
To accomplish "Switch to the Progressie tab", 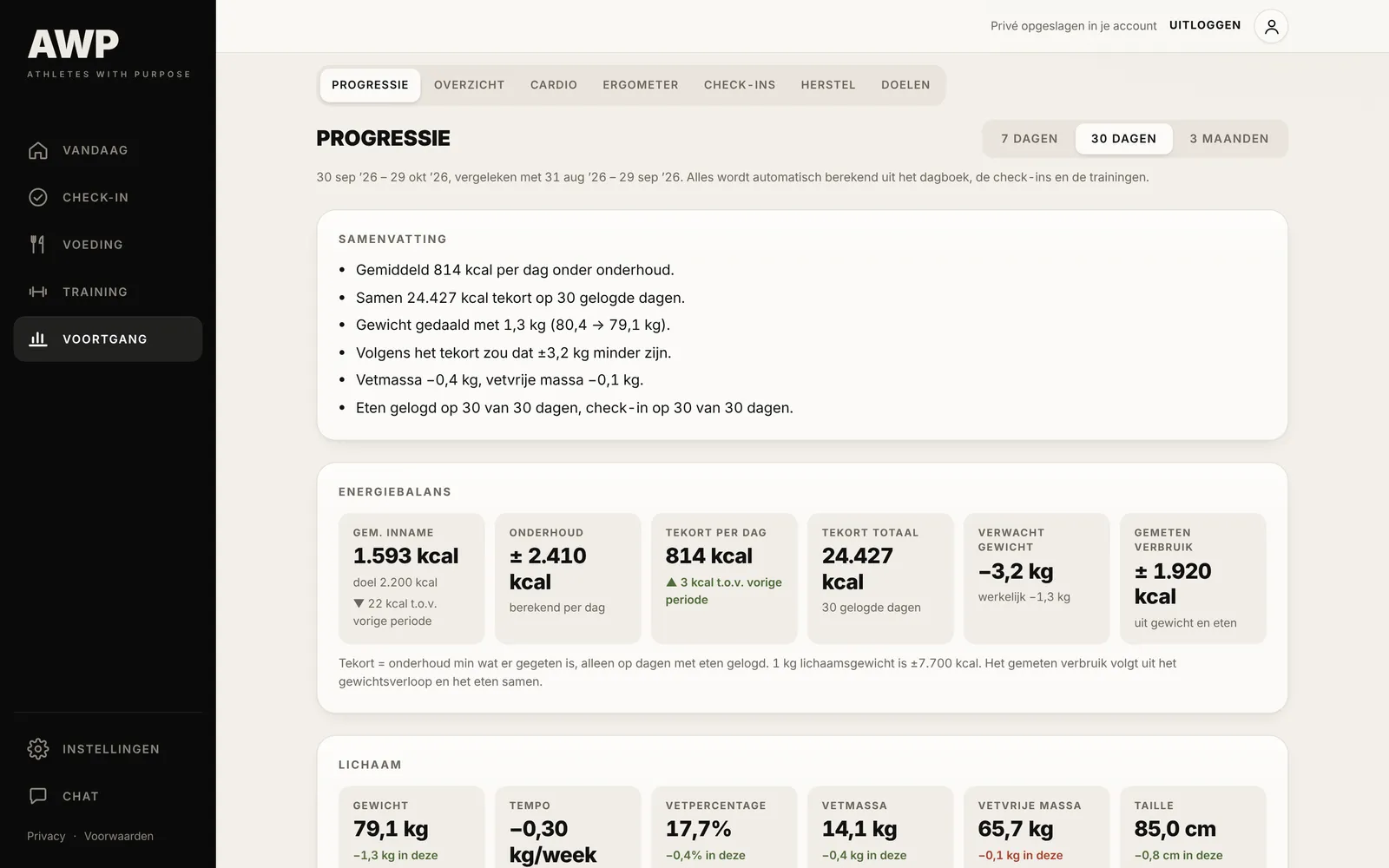I will (370, 85).
